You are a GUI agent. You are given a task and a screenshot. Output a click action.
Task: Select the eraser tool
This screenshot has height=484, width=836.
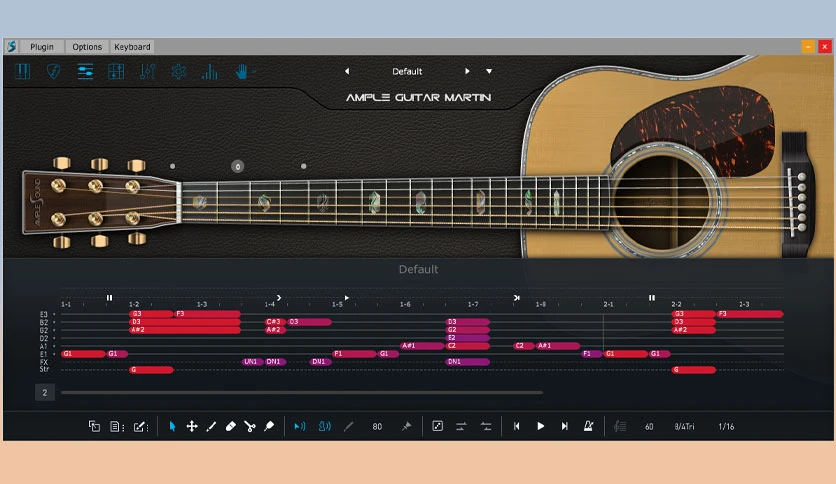click(x=230, y=426)
